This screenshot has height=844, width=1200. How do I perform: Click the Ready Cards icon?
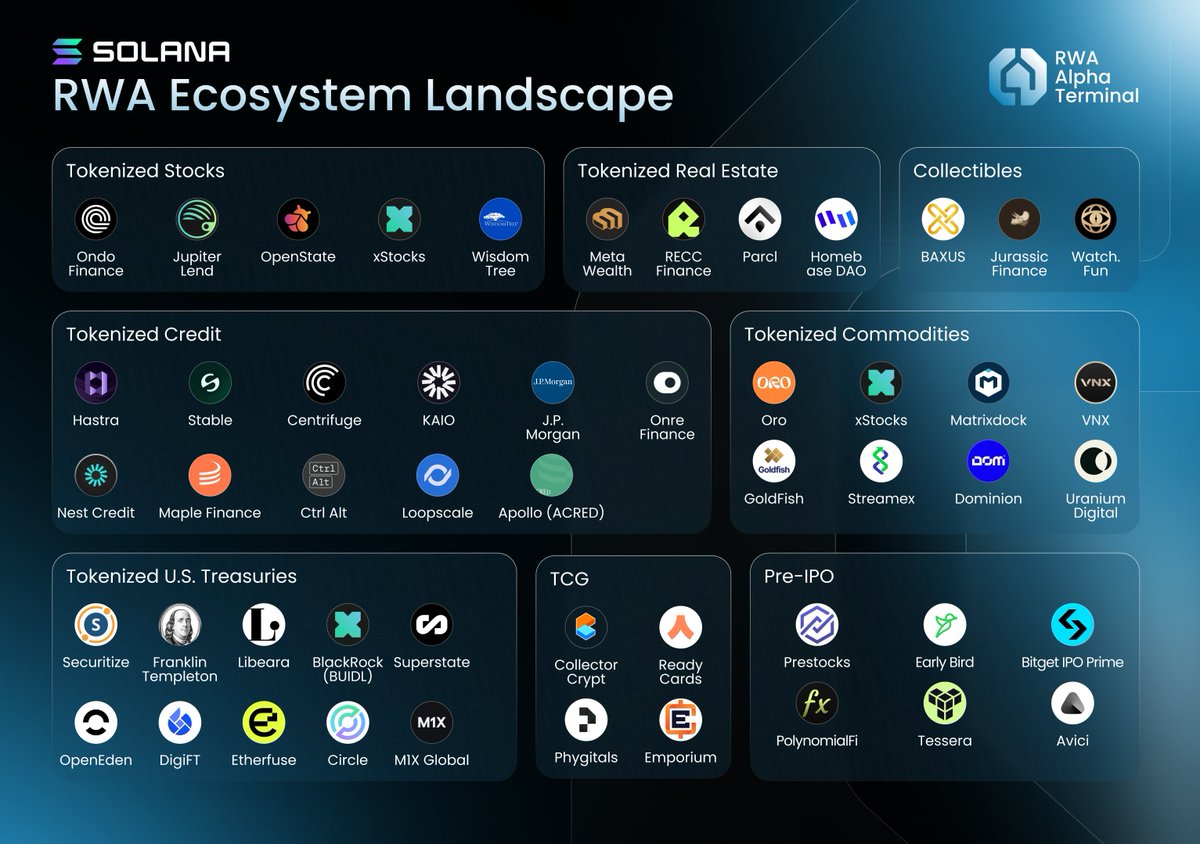tap(681, 628)
